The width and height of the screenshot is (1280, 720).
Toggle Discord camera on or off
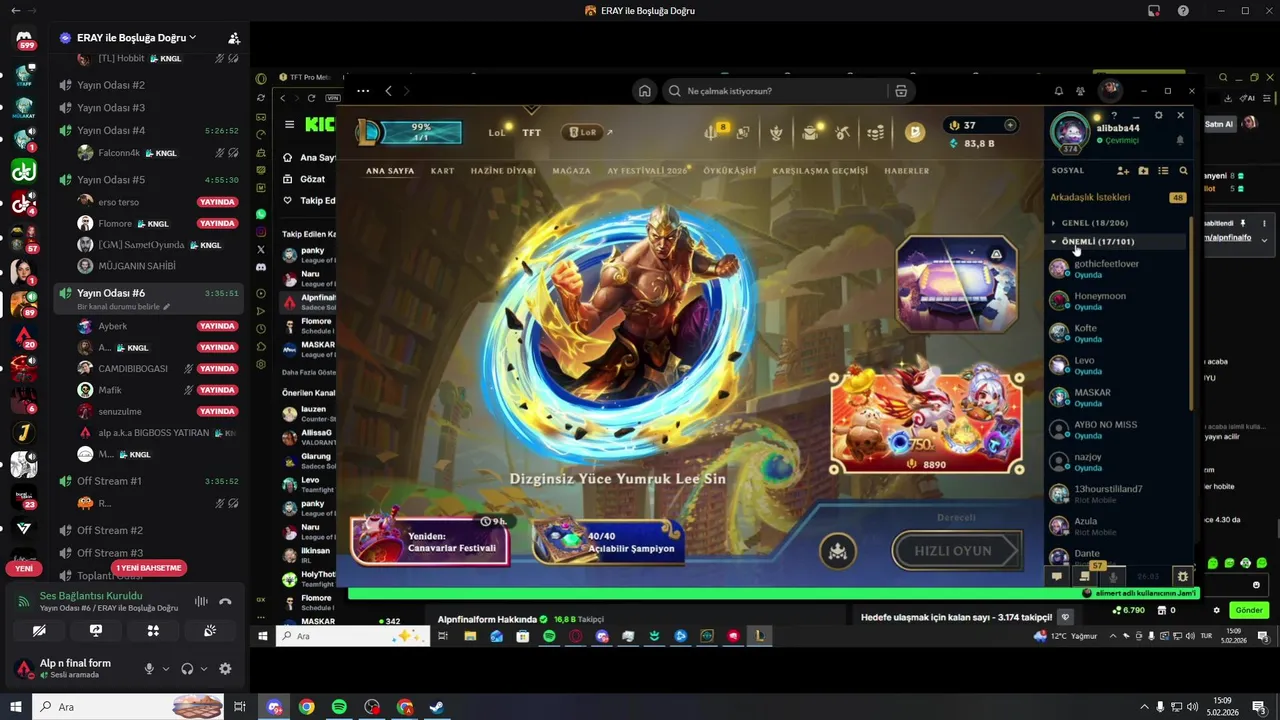pos(39,631)
